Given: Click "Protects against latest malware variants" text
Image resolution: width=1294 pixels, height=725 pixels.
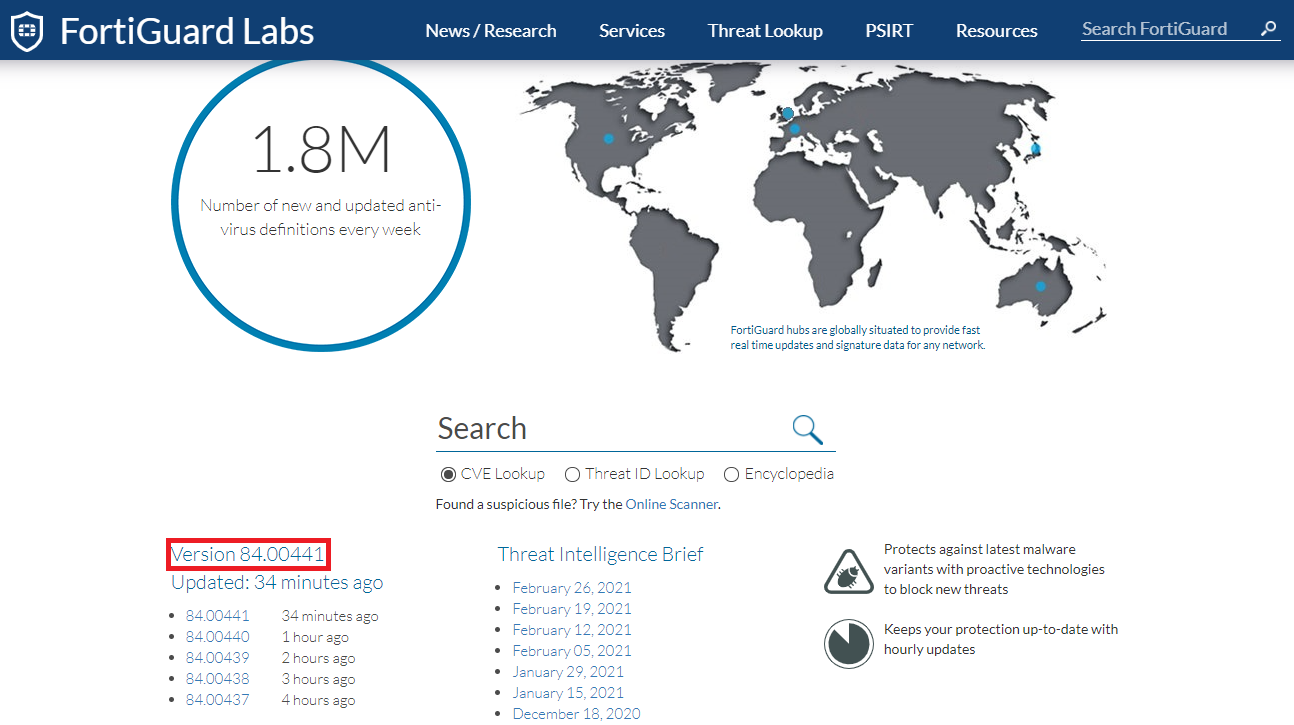Looking at the screenshot, I should tap(994, 569).
